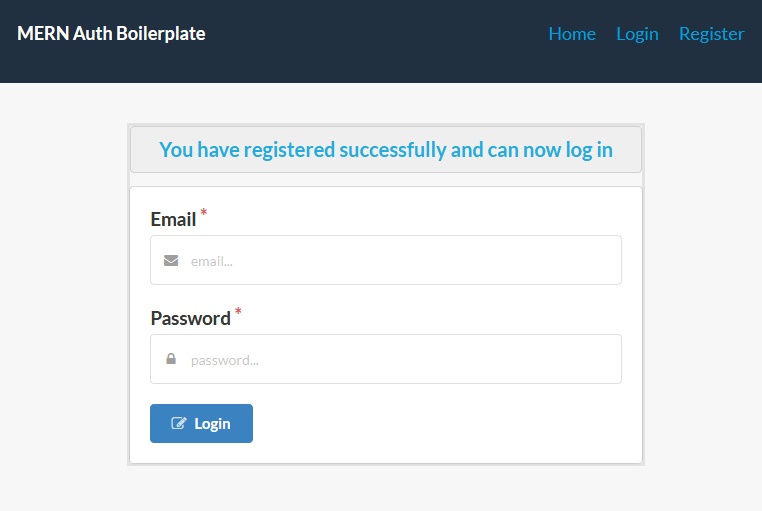The image size is (762, 511).
Task: Focus the email input field
Action: [x=400, y=260]
